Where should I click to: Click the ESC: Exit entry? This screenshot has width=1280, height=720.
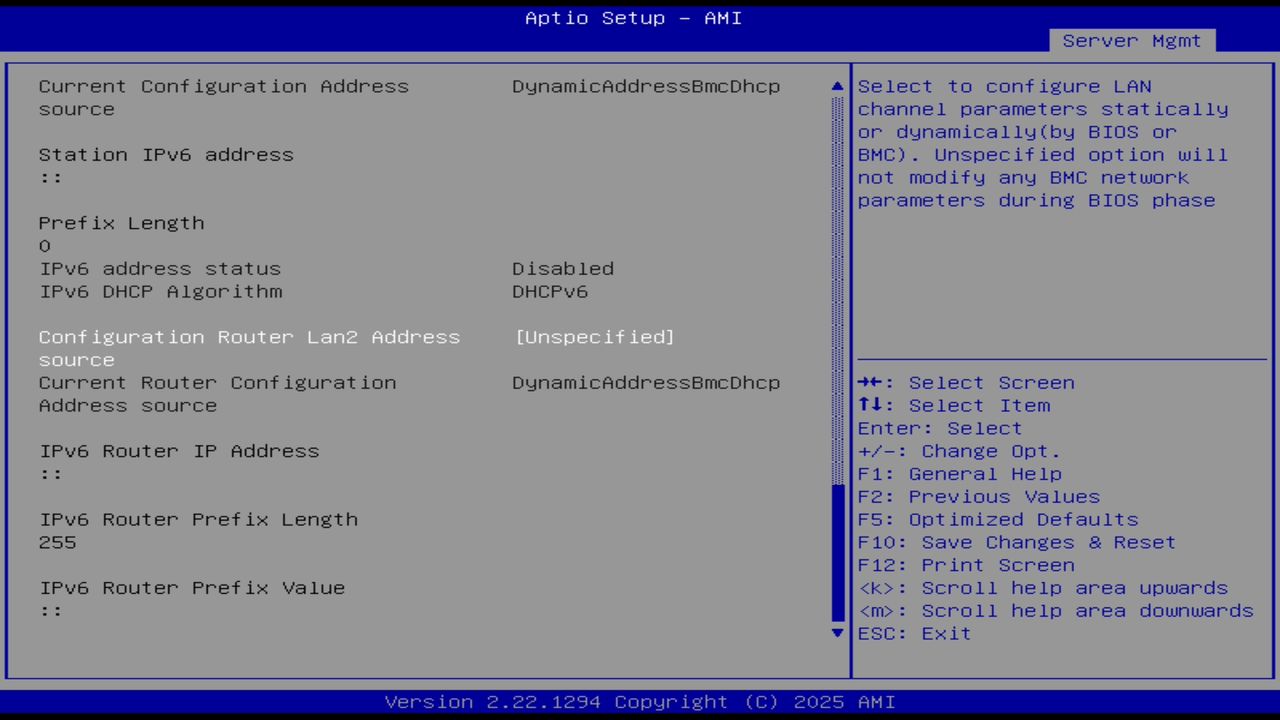913,633
